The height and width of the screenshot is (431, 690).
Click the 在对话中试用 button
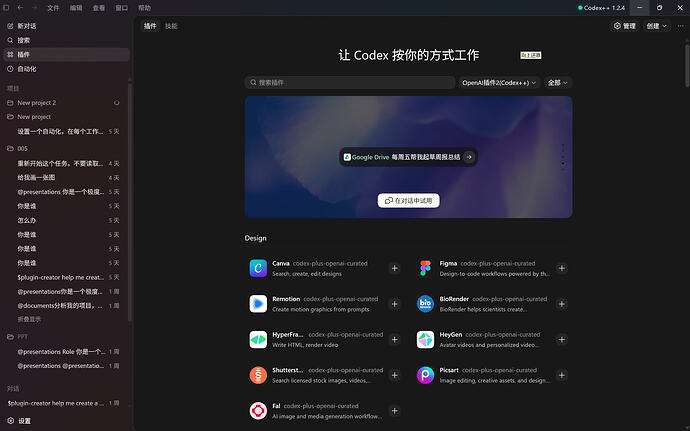click(x=408, y=200)
